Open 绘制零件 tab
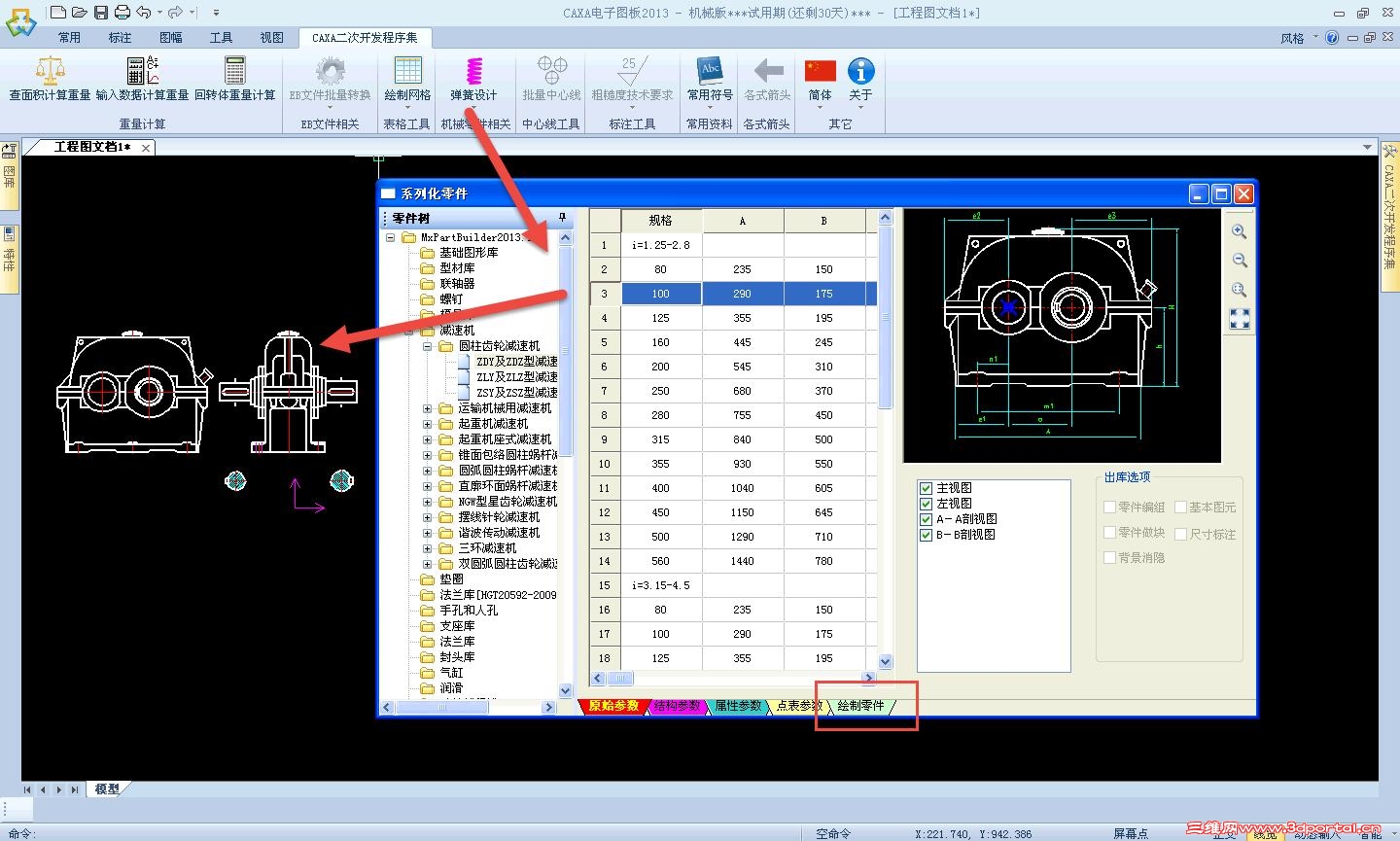Image resolution: width=1400 pixels, height=841 pixels. 860,706
